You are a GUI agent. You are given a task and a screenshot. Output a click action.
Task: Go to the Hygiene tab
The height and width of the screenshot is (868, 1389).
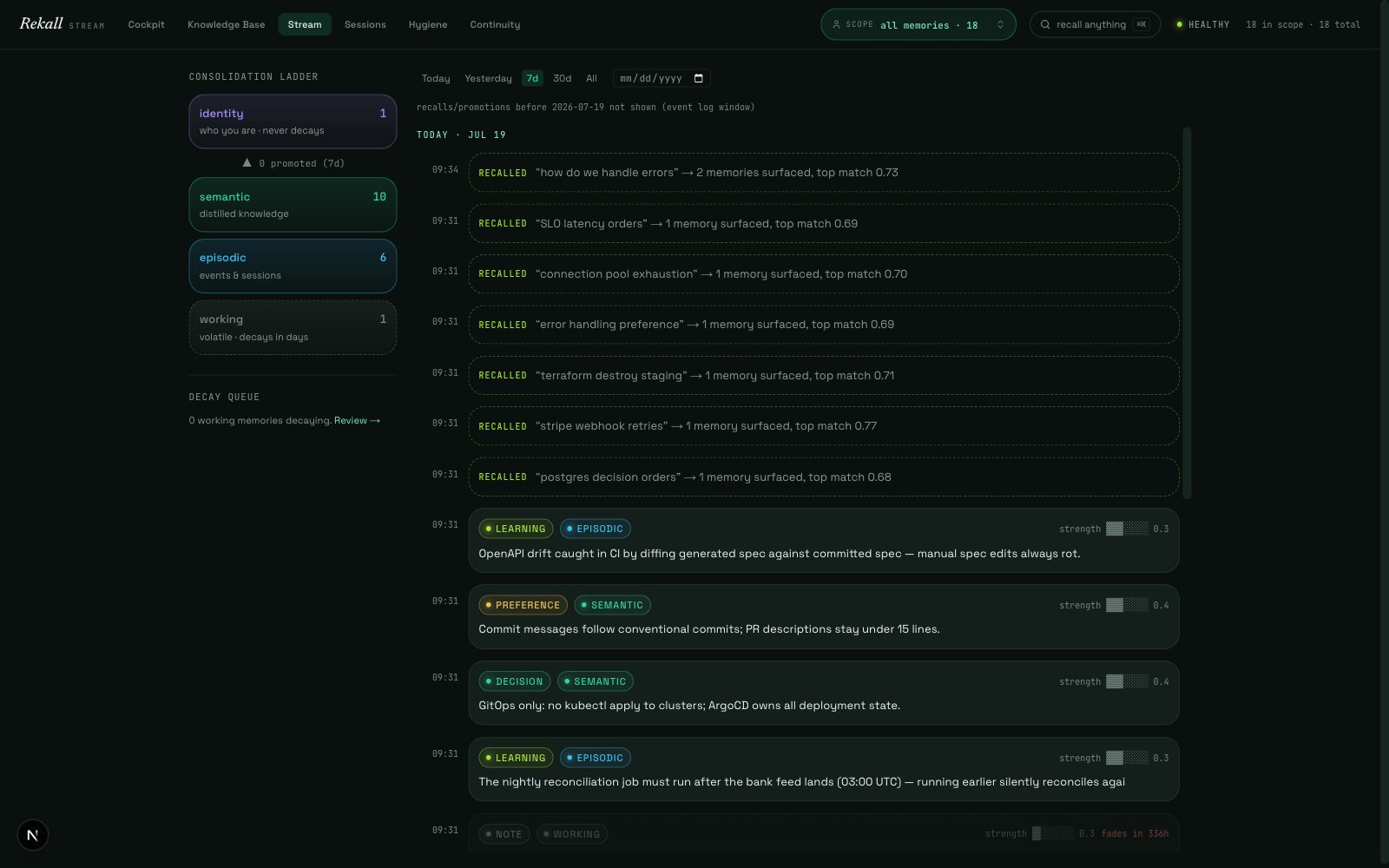click(x=428, y=24)
